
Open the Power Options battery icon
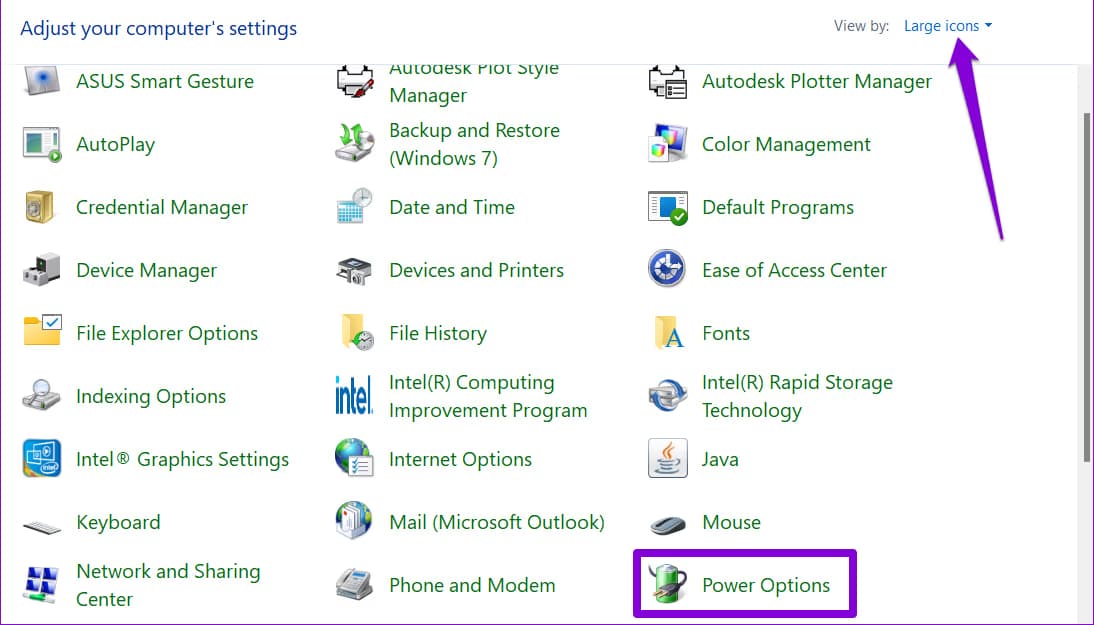(666, 585)
